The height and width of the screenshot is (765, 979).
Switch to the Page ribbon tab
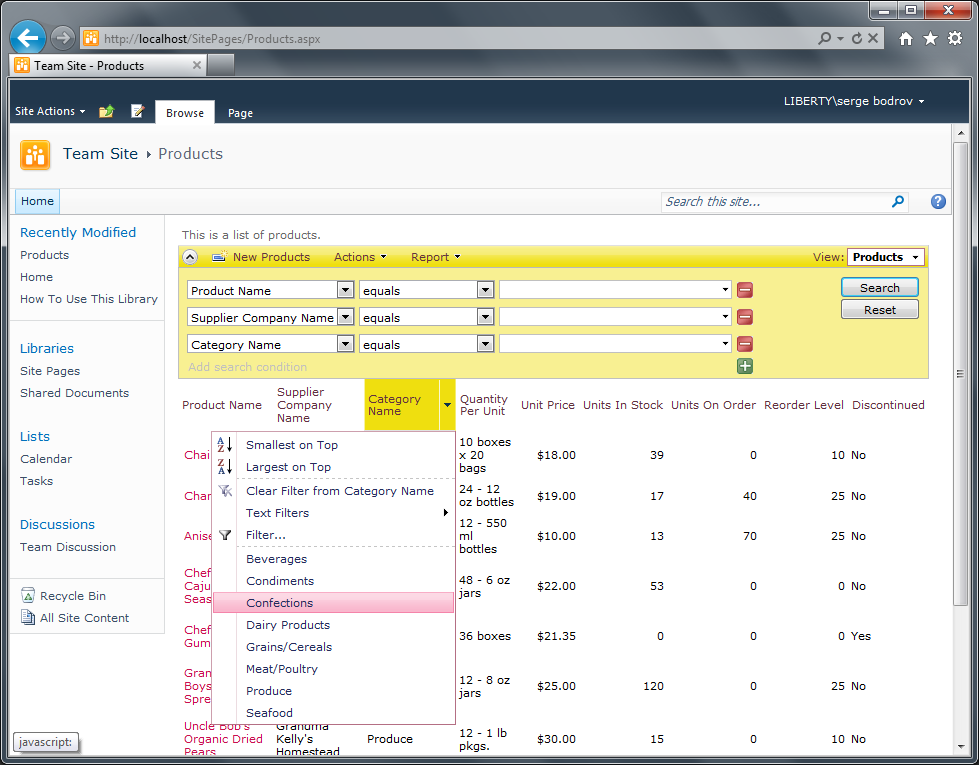[240, 113]
